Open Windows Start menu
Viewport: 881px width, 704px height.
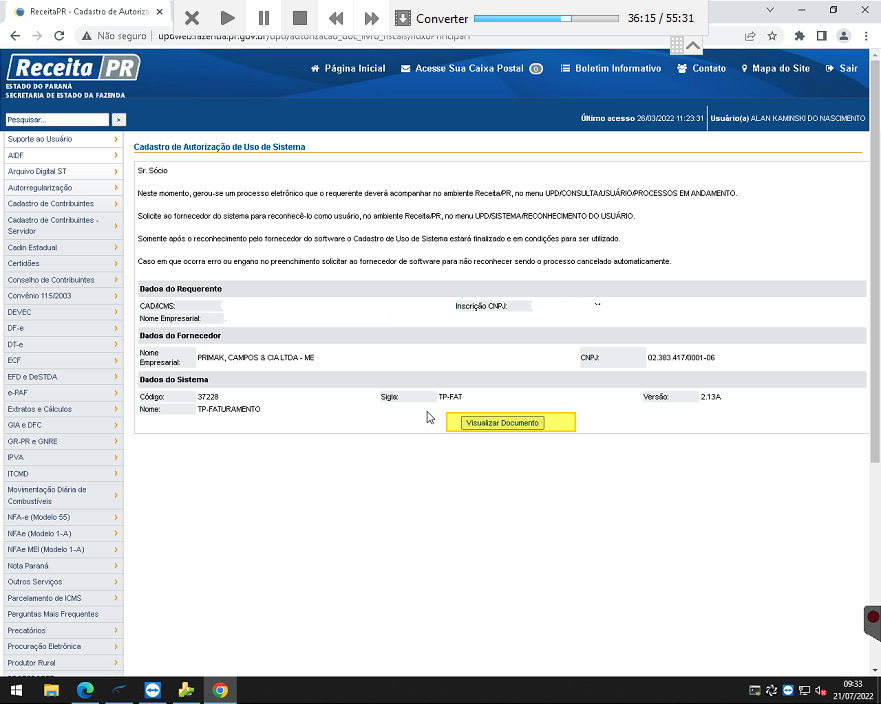click(x=16, y=690)
